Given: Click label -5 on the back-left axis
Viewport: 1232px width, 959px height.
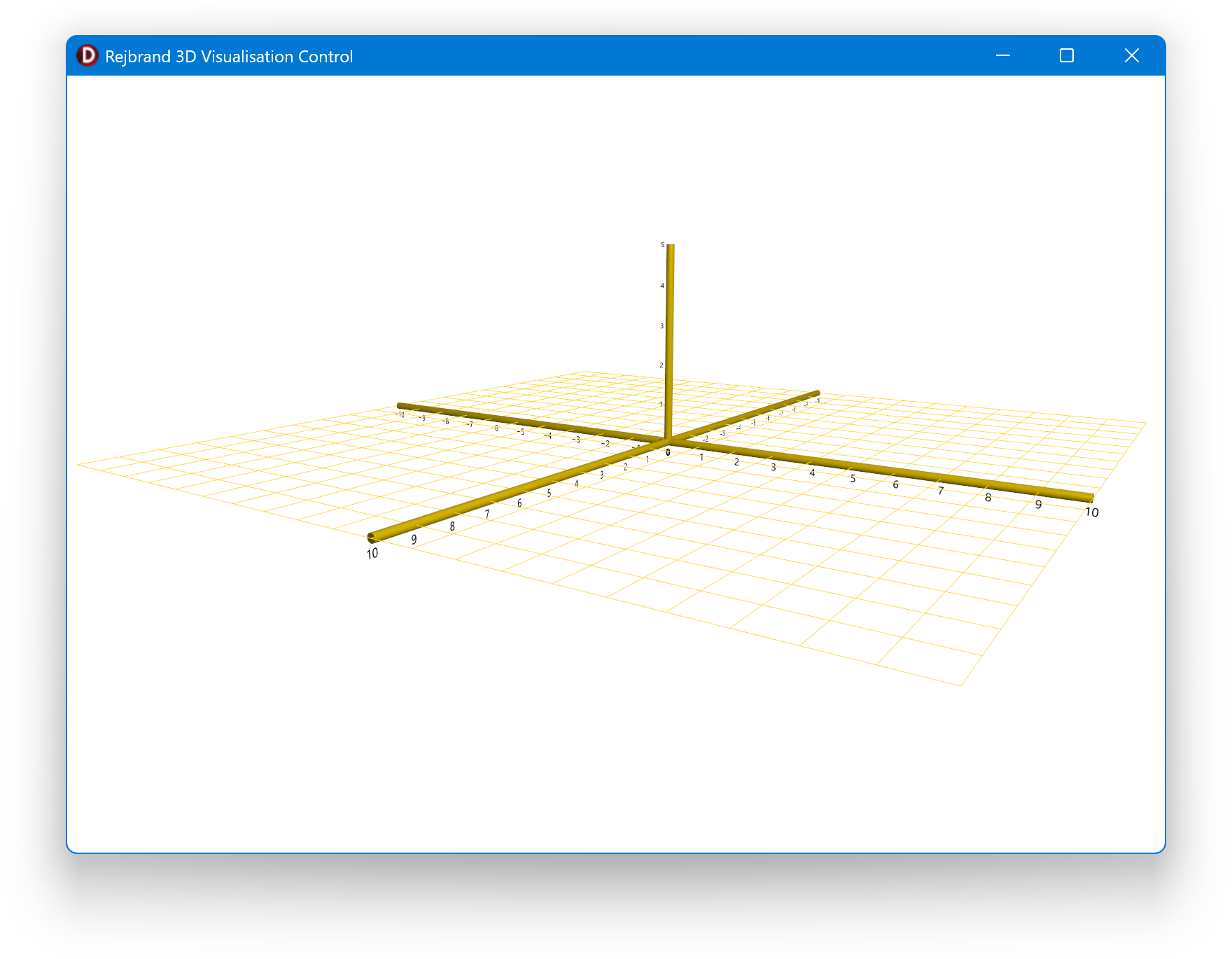Looking at the screenshot, I should (521, 432).
